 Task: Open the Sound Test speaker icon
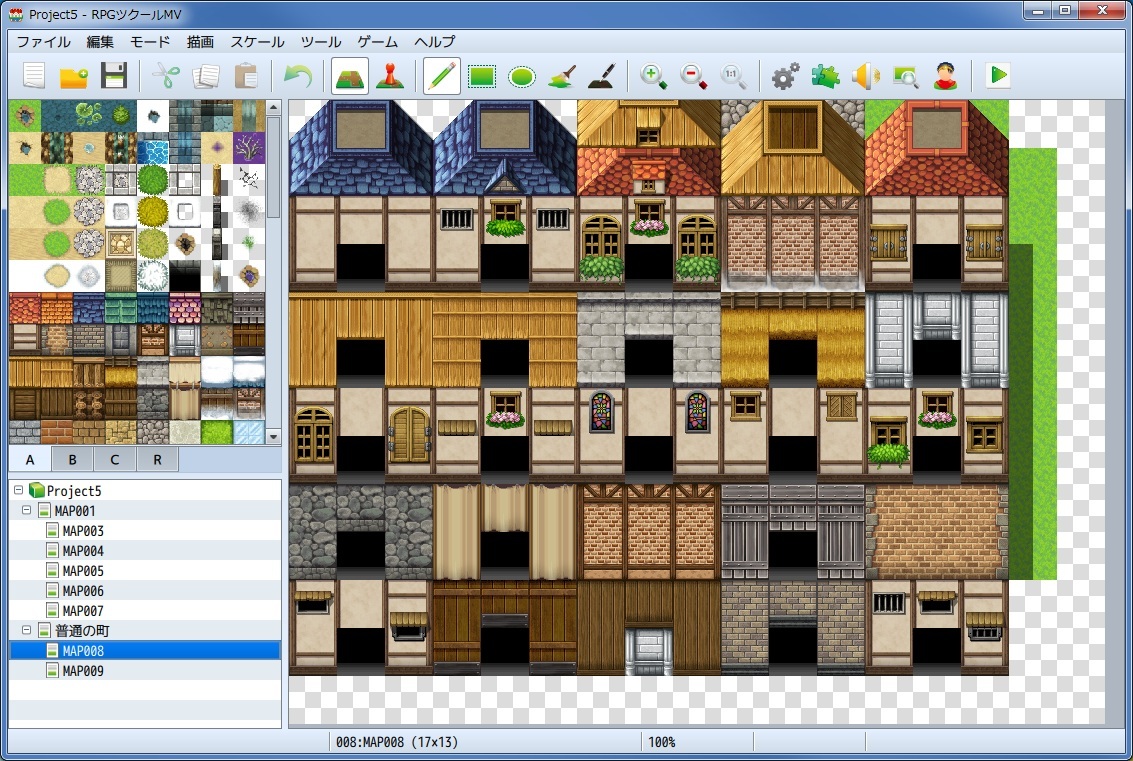pos(865,76)
